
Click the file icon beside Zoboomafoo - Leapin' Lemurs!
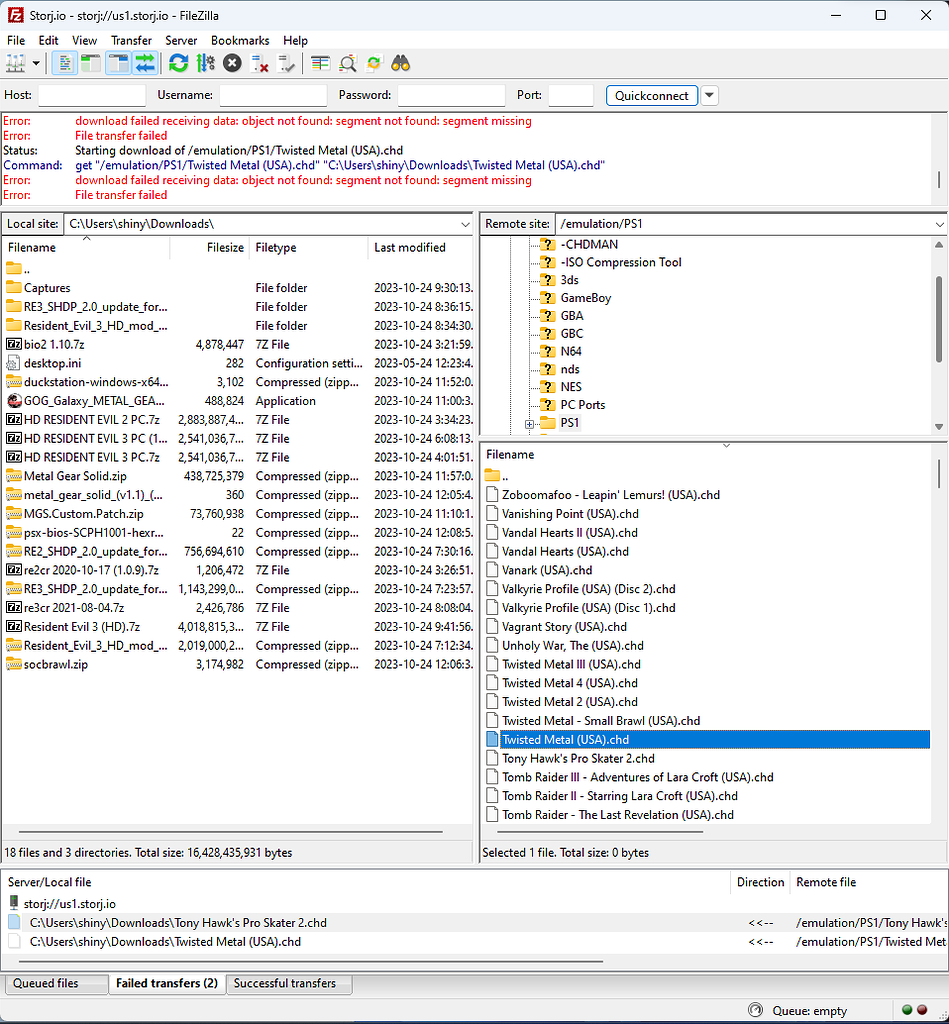pos(492,495)
